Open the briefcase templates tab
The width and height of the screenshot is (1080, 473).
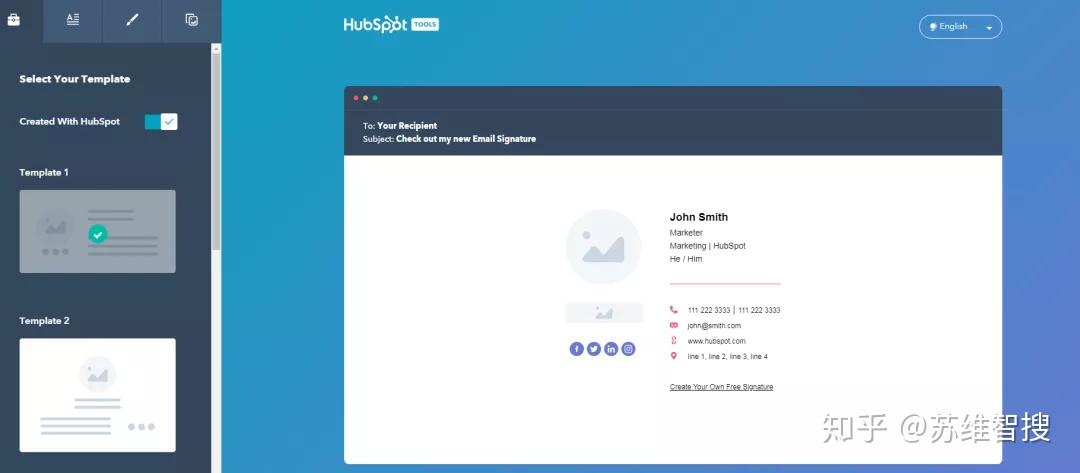13,20
